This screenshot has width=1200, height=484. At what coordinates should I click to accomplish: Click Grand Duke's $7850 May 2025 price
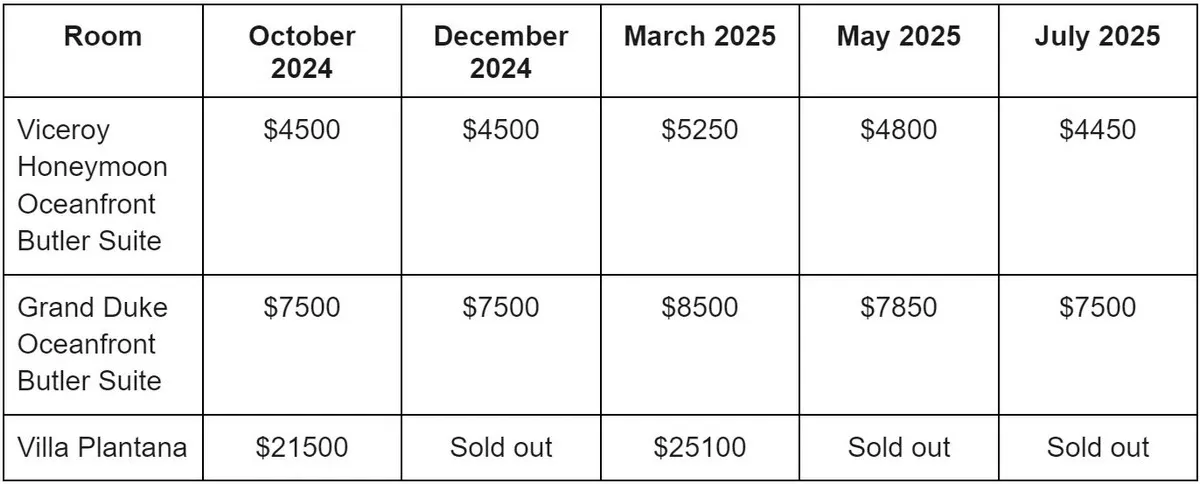[898, 307]
